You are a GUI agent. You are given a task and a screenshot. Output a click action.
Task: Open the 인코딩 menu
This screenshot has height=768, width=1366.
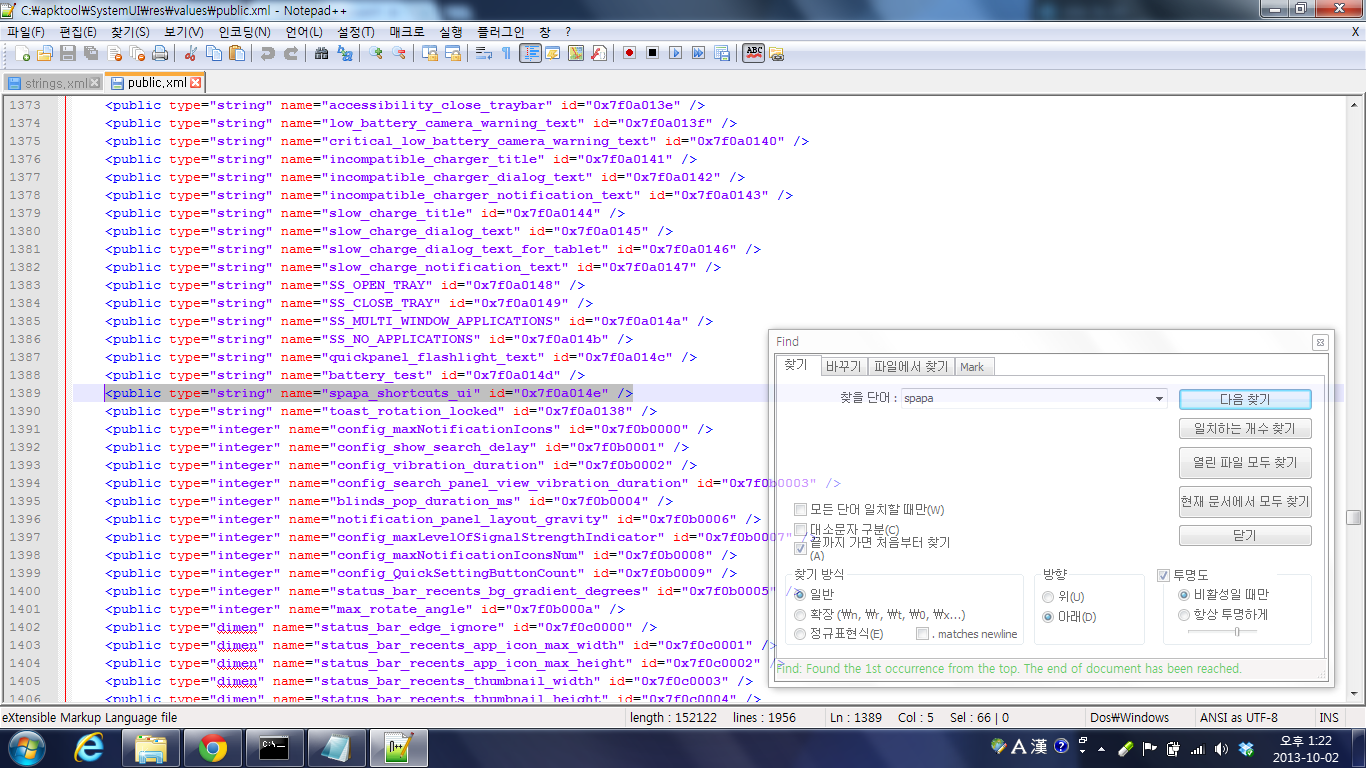pyautogui.click(x=244, y=32)
